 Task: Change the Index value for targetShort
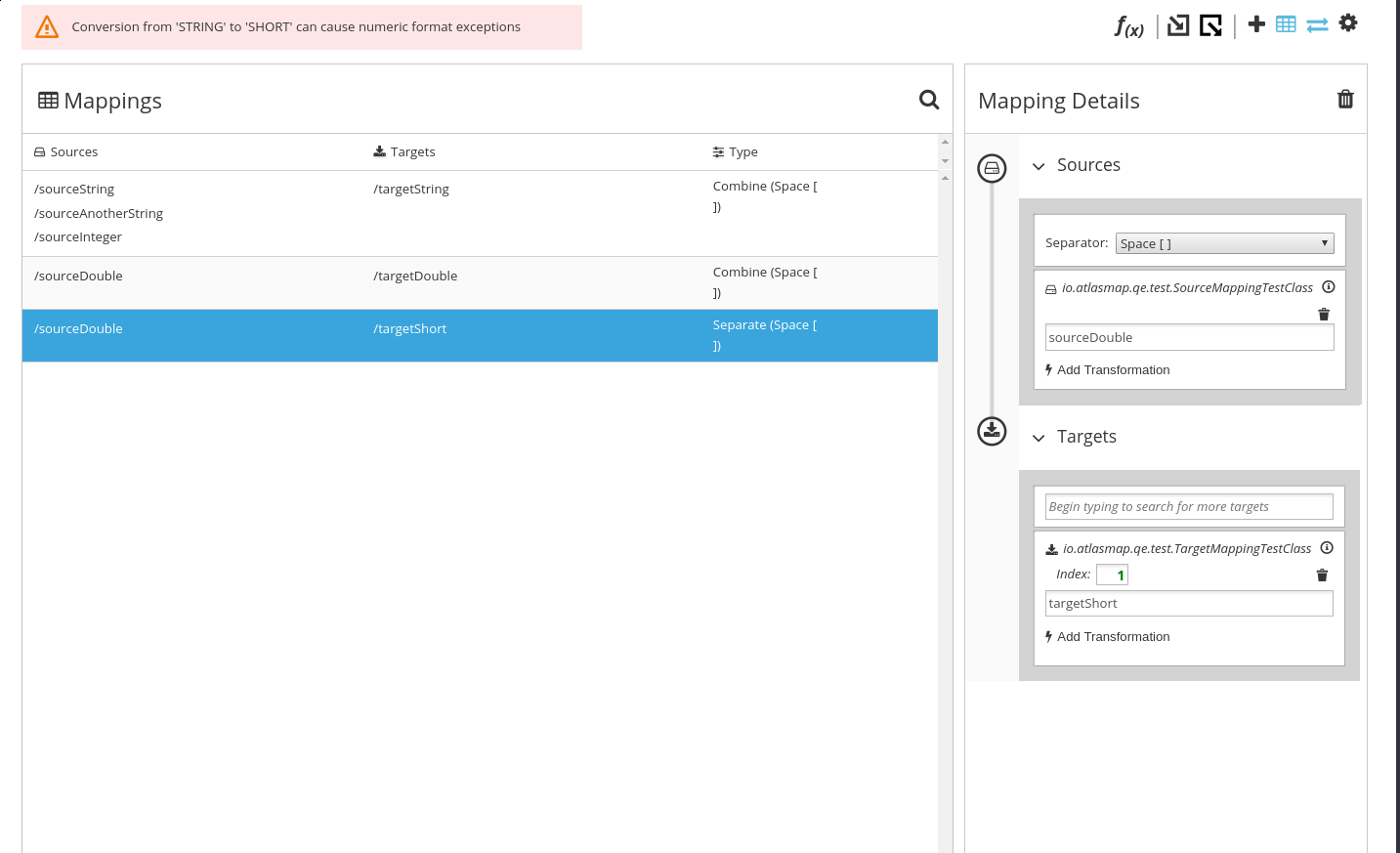1113,574
